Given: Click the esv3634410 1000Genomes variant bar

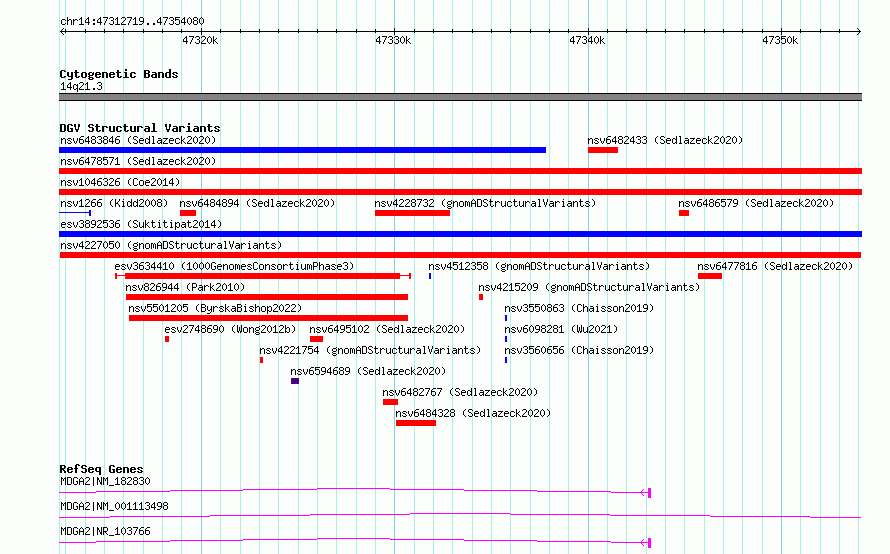Looking at the screenshot, I should click(263, 276).
